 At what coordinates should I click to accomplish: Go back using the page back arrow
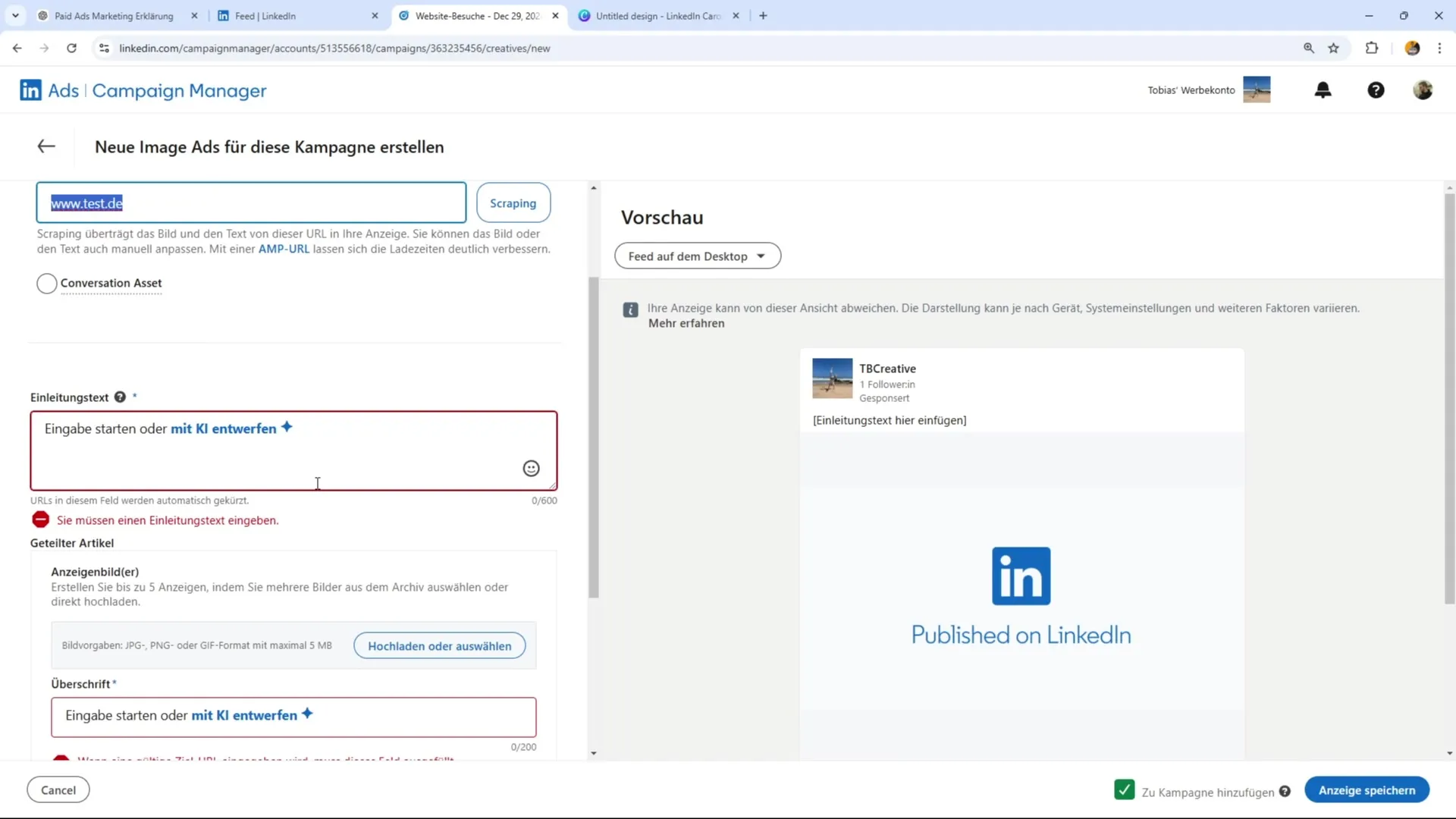(46, 146)
